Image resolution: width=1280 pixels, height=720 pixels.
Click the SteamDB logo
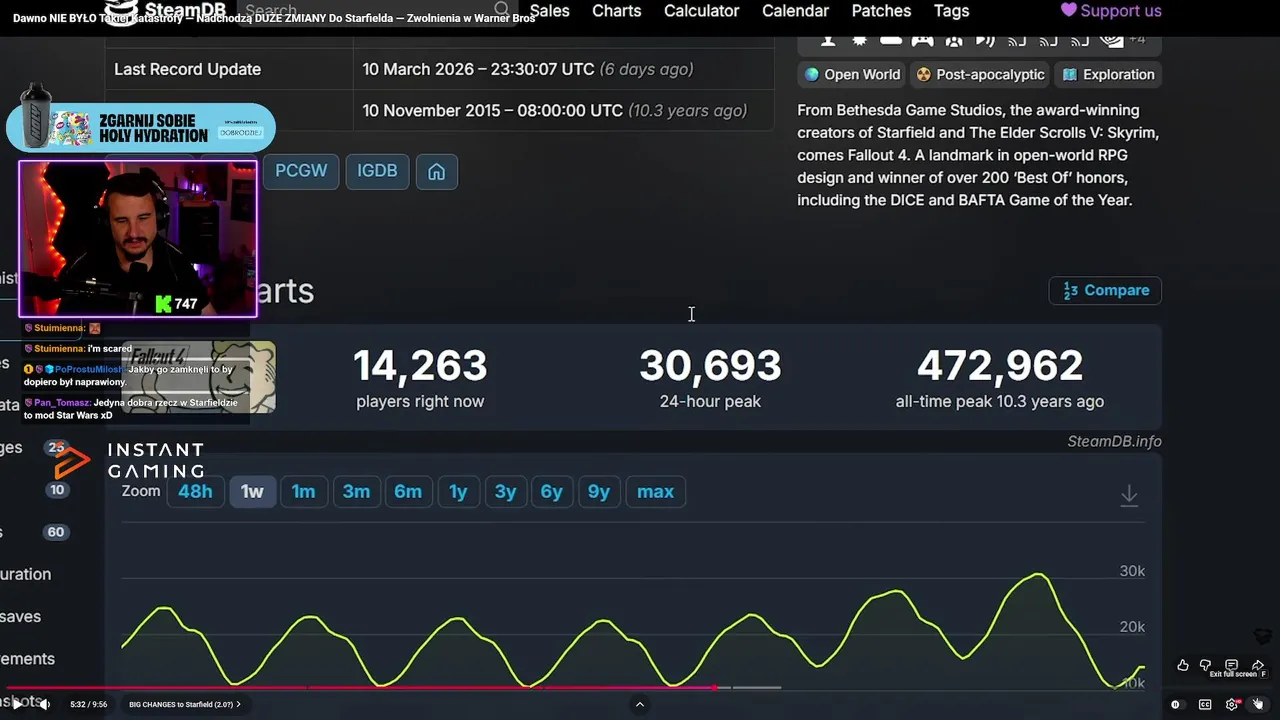[167, 10]
